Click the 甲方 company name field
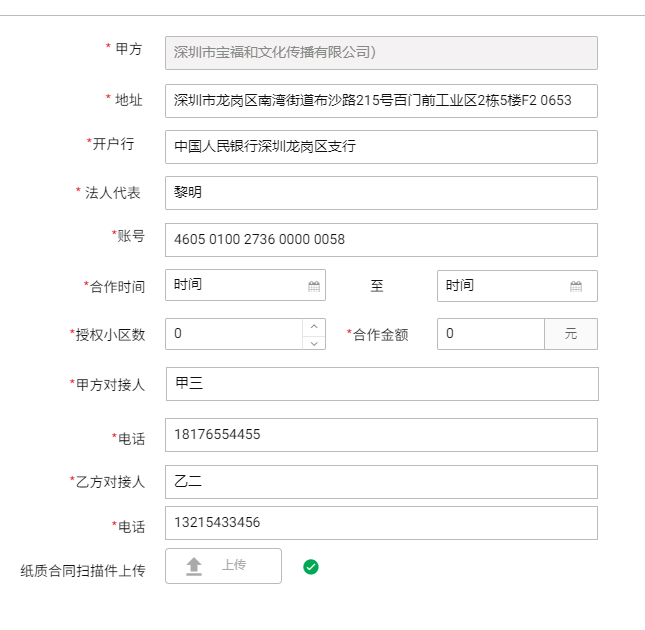Viewport: 645px width, 630px height. (380, 53)
